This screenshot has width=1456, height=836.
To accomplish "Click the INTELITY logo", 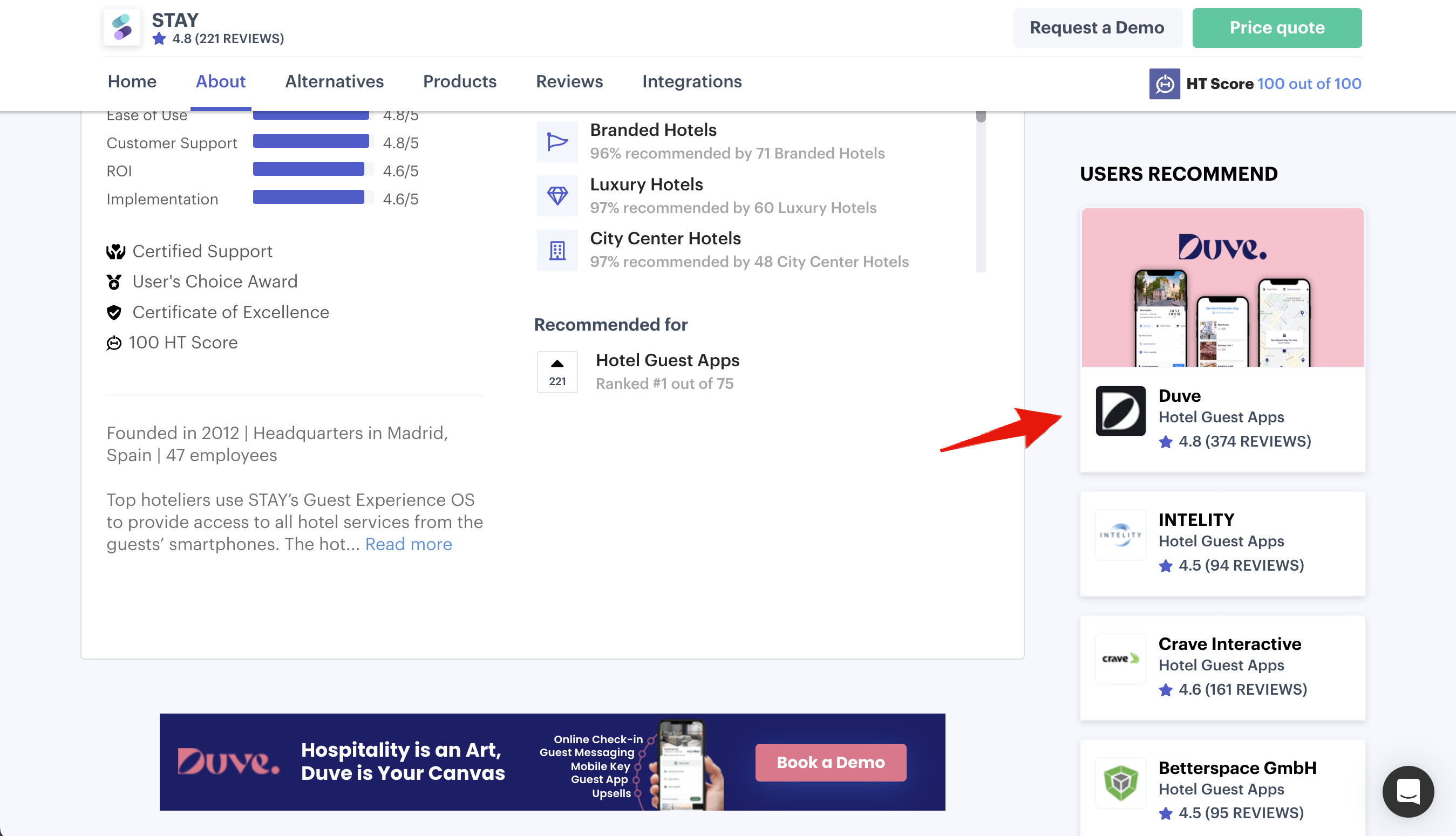I will point(1120,535).
